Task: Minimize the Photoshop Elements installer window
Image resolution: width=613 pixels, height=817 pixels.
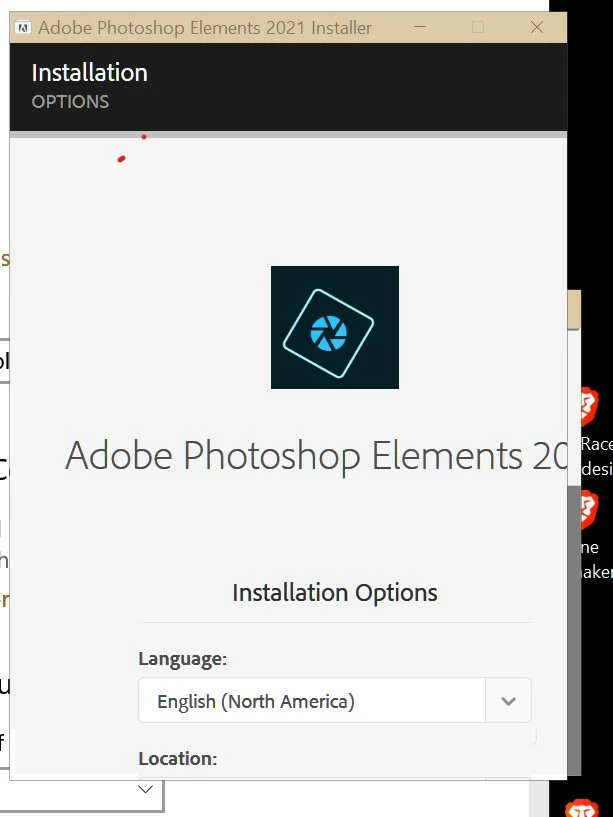Action: pyautogui.click(x=420, y=27)
